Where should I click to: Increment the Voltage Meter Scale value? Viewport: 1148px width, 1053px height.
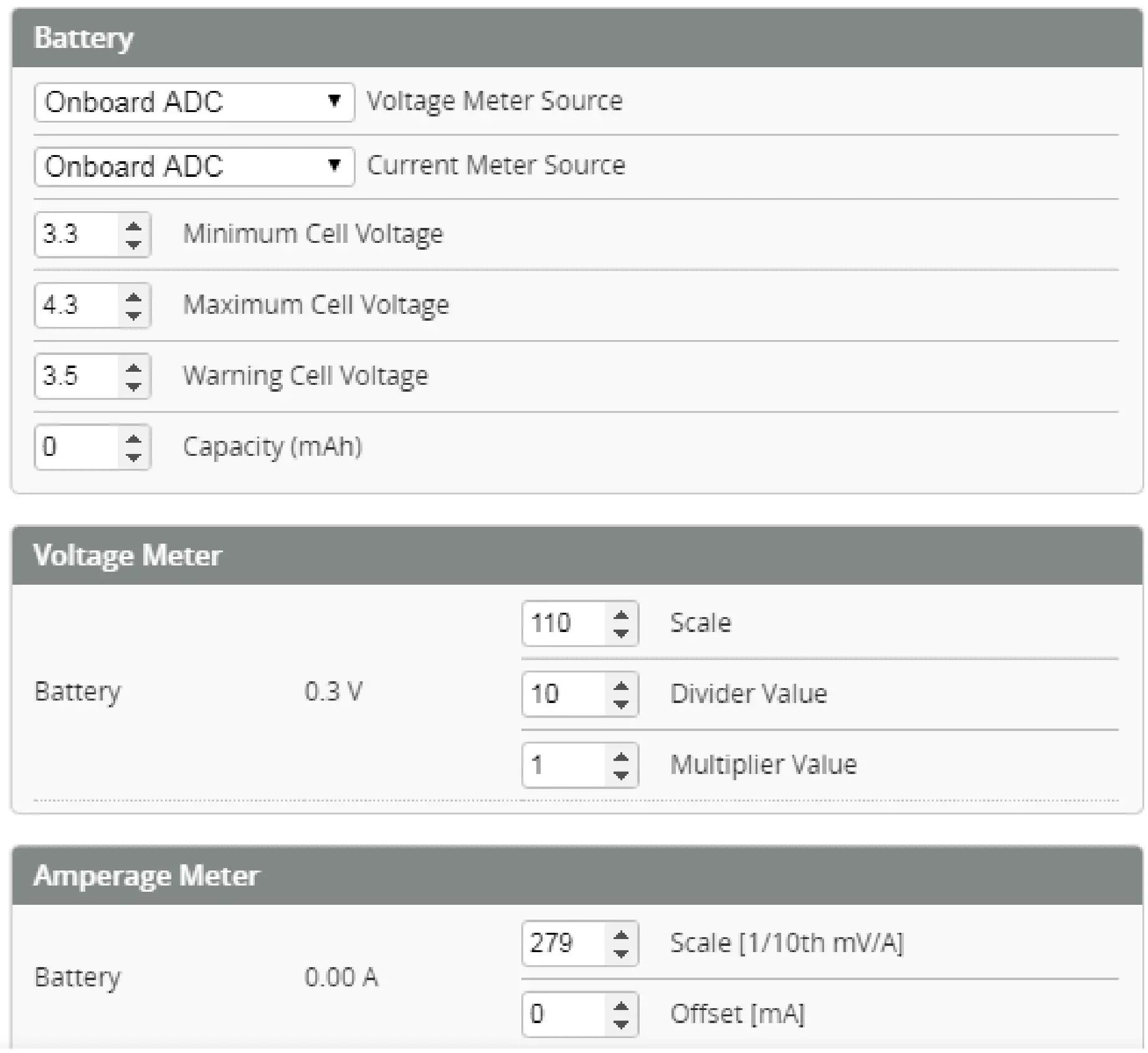(x=622, y=614)
